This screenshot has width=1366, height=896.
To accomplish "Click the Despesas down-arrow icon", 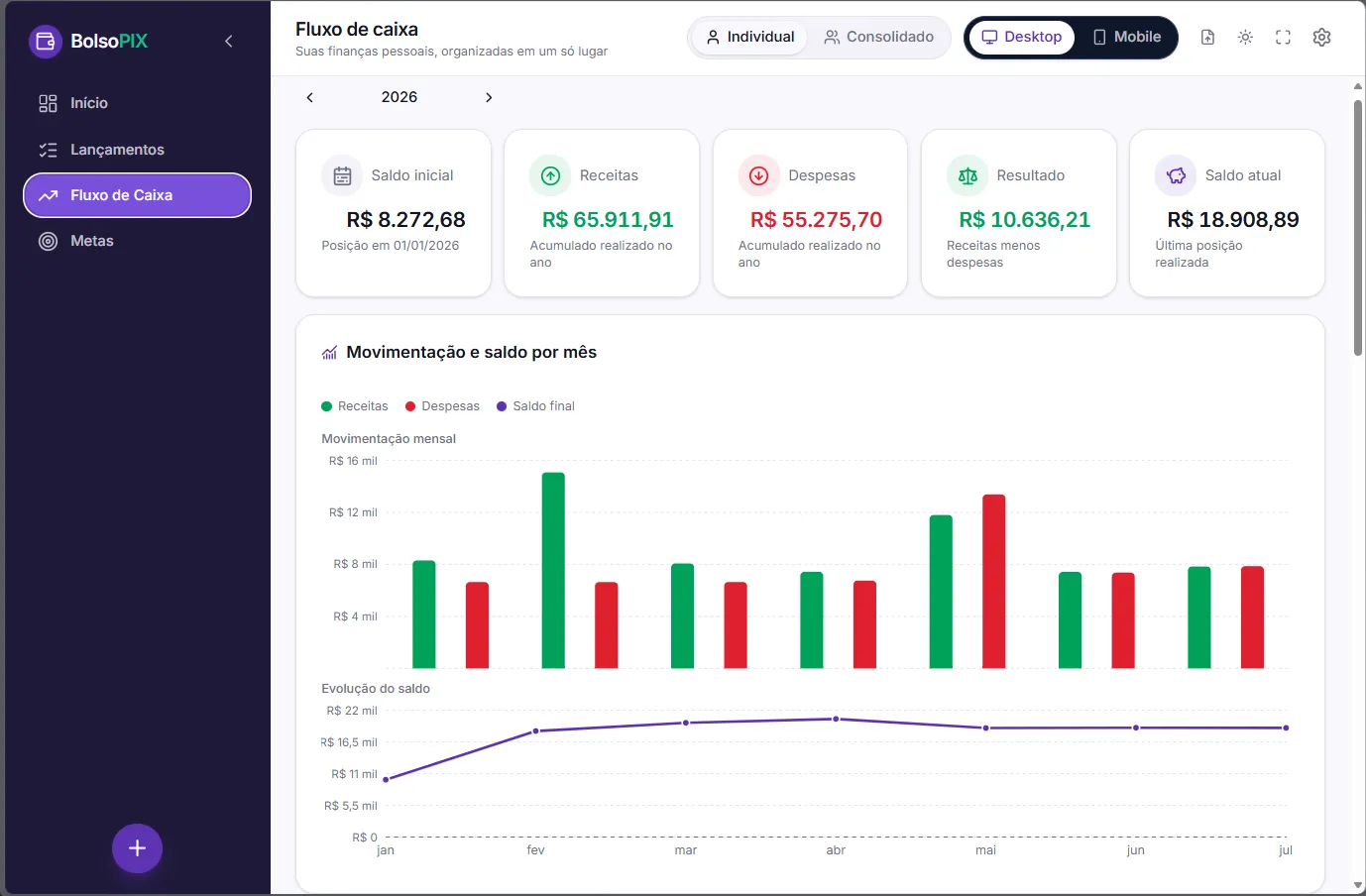I will (x=758, y=175).
